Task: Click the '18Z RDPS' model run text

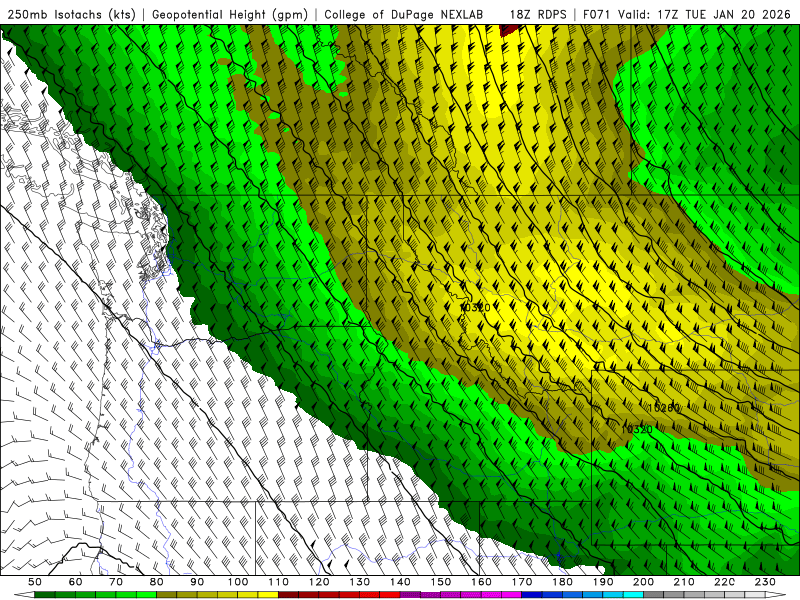Action: 538,14
